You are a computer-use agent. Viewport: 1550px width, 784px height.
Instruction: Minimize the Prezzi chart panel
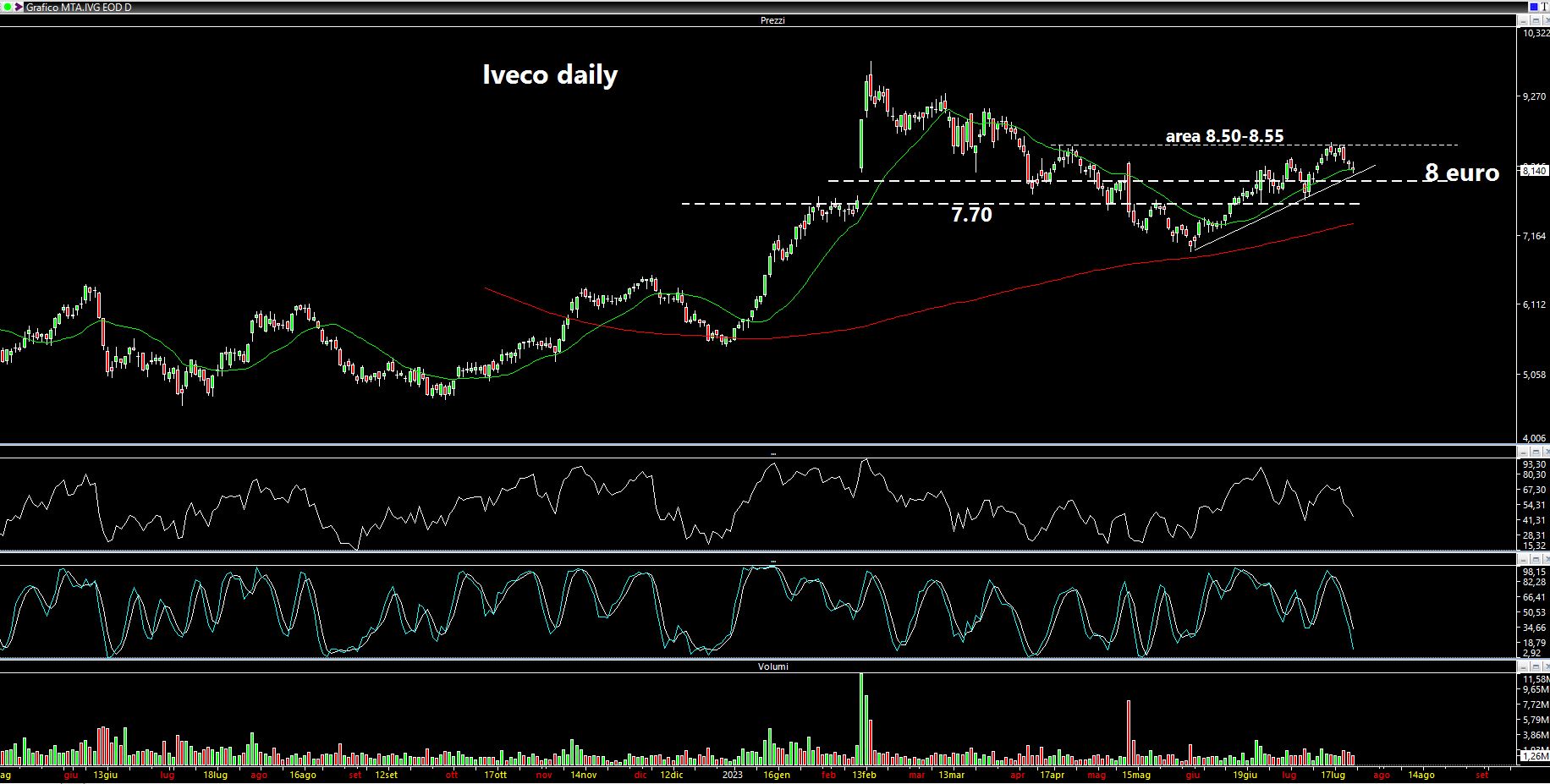pos(1523,20)
